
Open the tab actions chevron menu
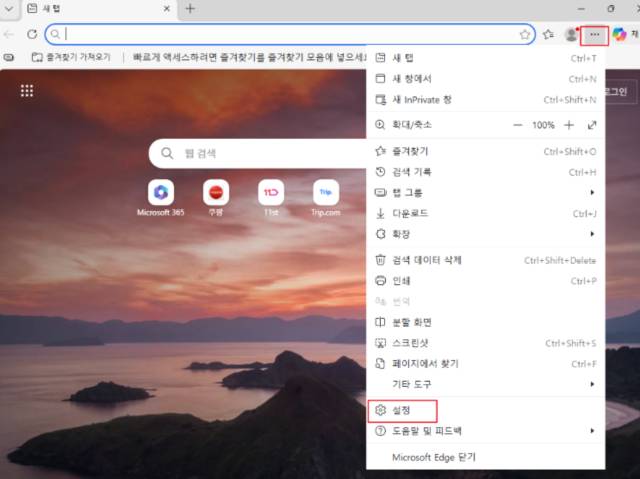(9, 9)
